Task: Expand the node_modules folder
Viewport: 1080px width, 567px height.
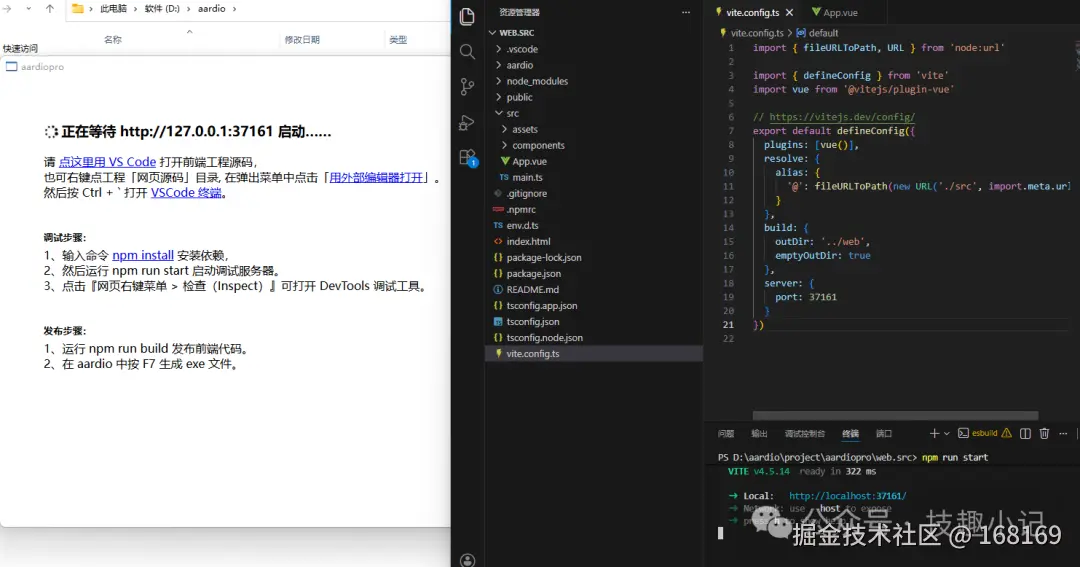Action: [x=537, y=81]
